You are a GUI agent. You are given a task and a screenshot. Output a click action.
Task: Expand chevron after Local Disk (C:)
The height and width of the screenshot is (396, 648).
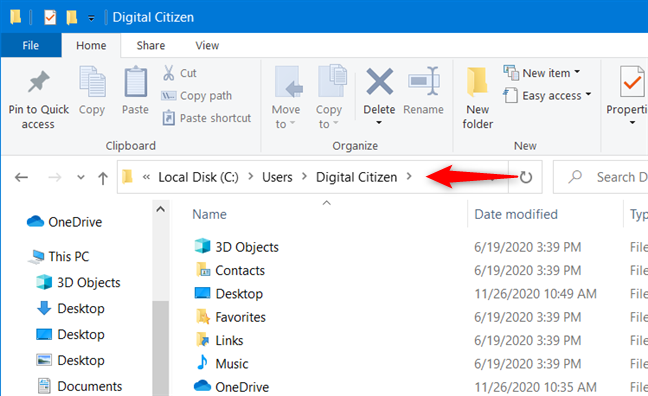click(250, 177)
